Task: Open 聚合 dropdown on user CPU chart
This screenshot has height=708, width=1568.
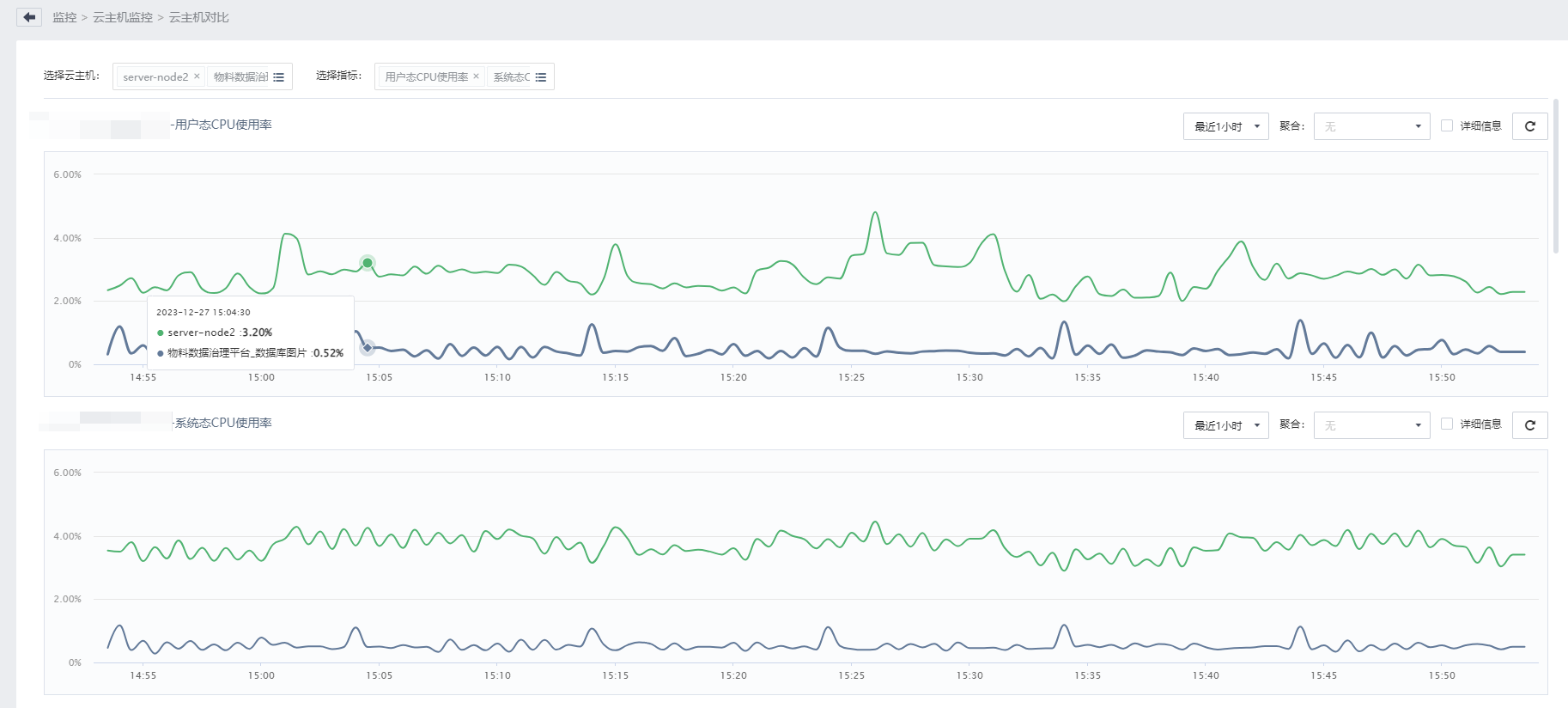Action: tap(1371, 126)
